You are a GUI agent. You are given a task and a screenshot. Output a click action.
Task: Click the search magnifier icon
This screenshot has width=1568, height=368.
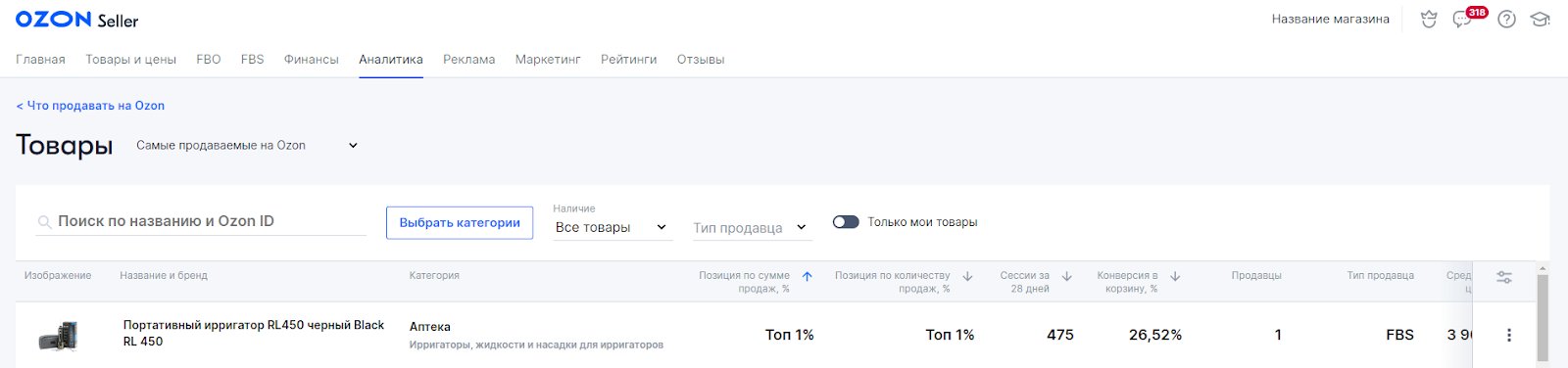[44, 222]
